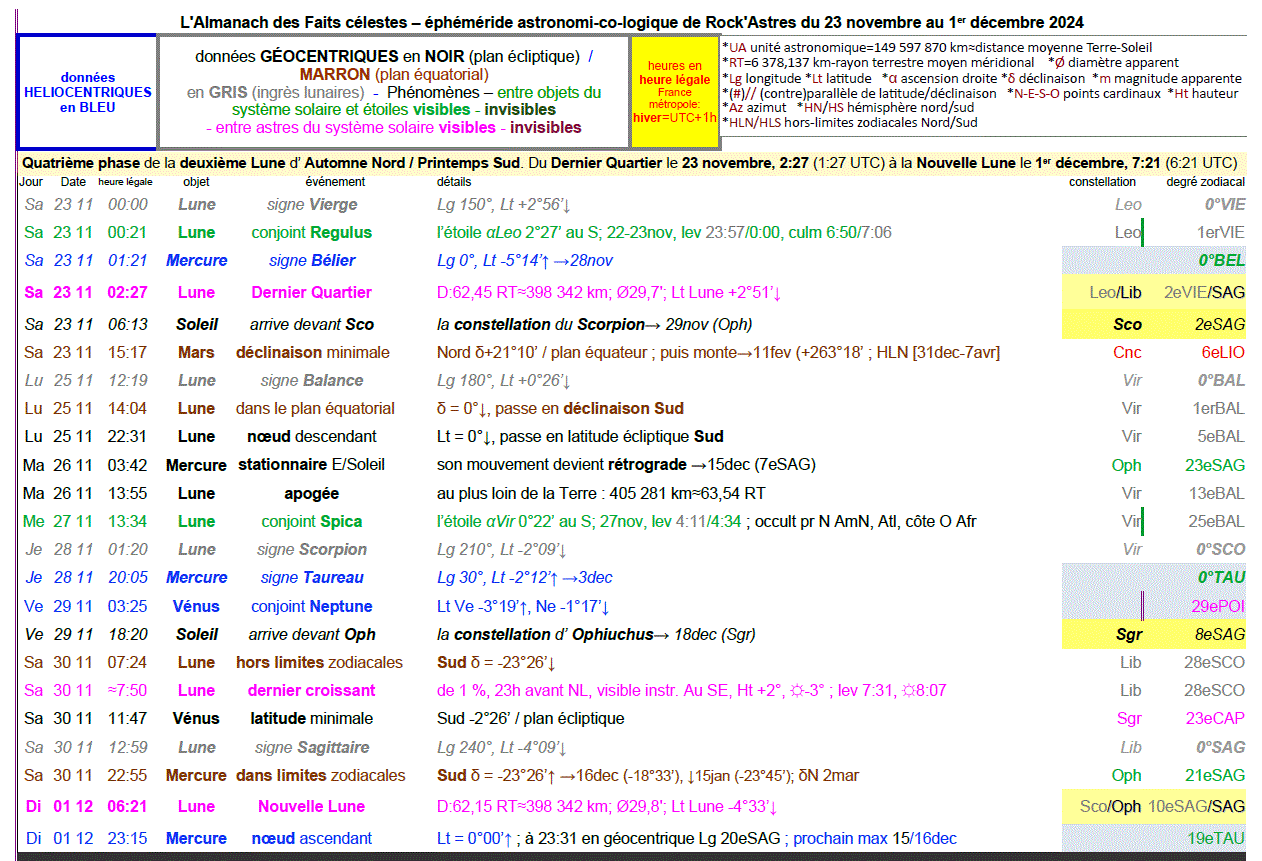This screenshot has width=1262, height=861.
Task: Click the Mars 'déclinaison minimale' event
Action: [312, 353]
